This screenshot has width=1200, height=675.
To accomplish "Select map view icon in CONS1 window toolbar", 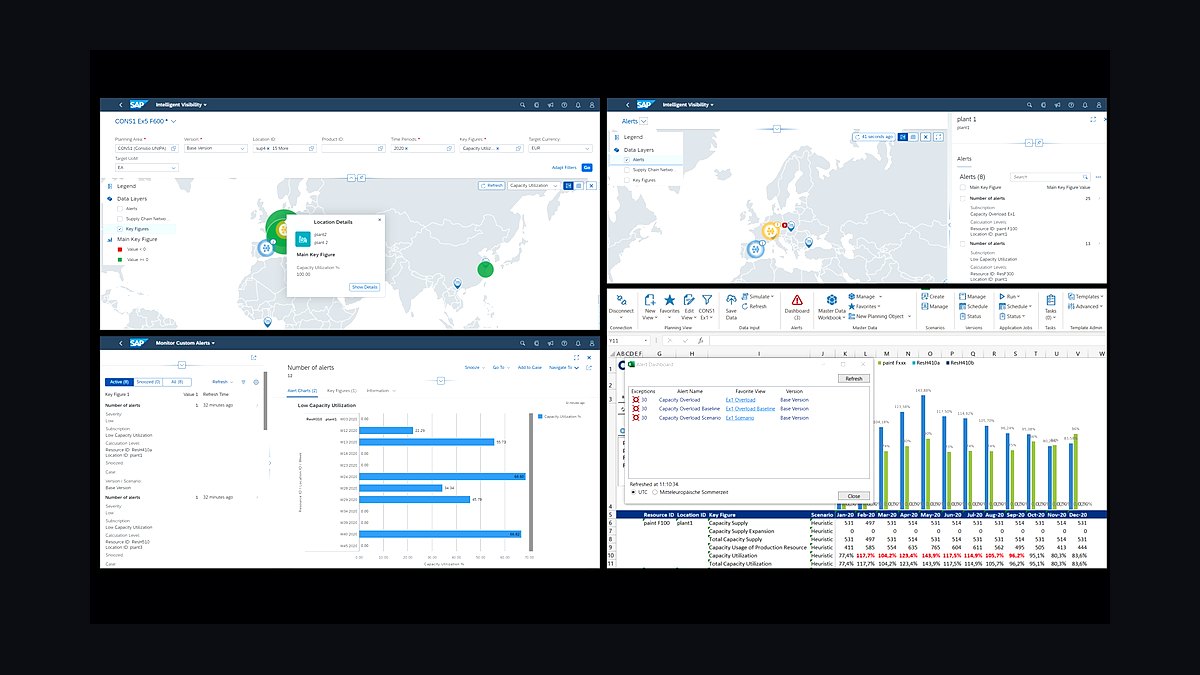I will click(568, 185).
